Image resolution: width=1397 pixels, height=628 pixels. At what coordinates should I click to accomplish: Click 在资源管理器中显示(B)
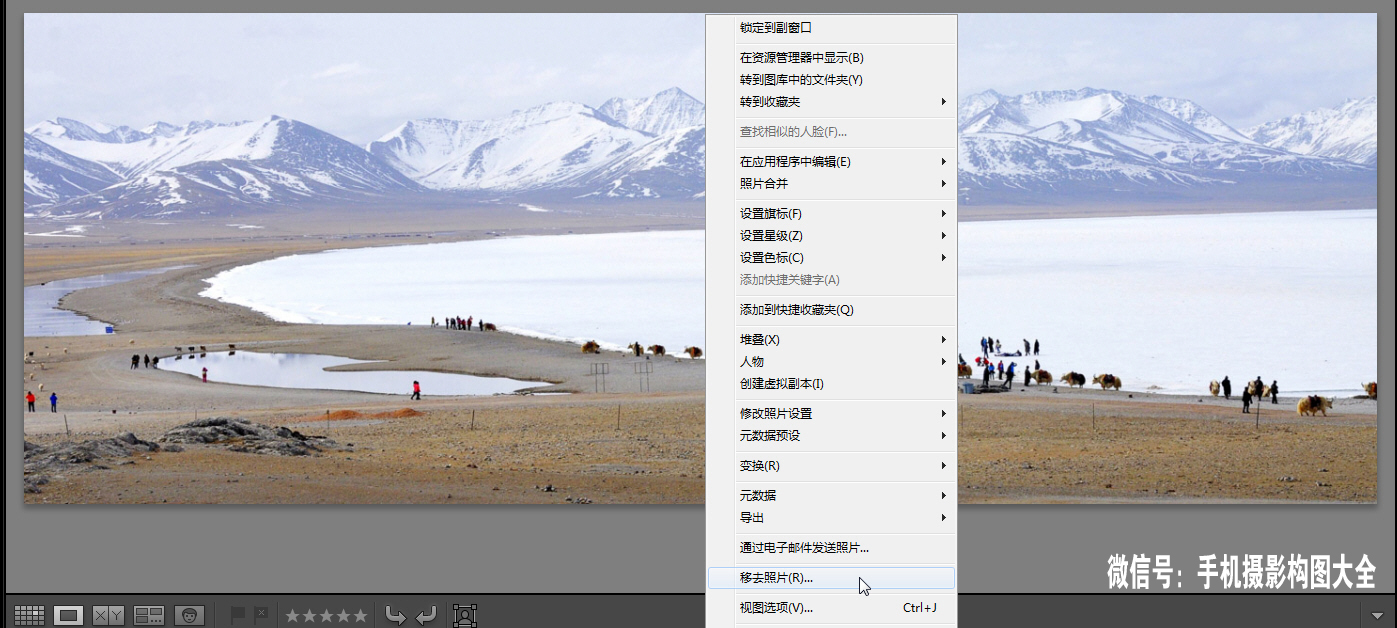pos(801,58)
